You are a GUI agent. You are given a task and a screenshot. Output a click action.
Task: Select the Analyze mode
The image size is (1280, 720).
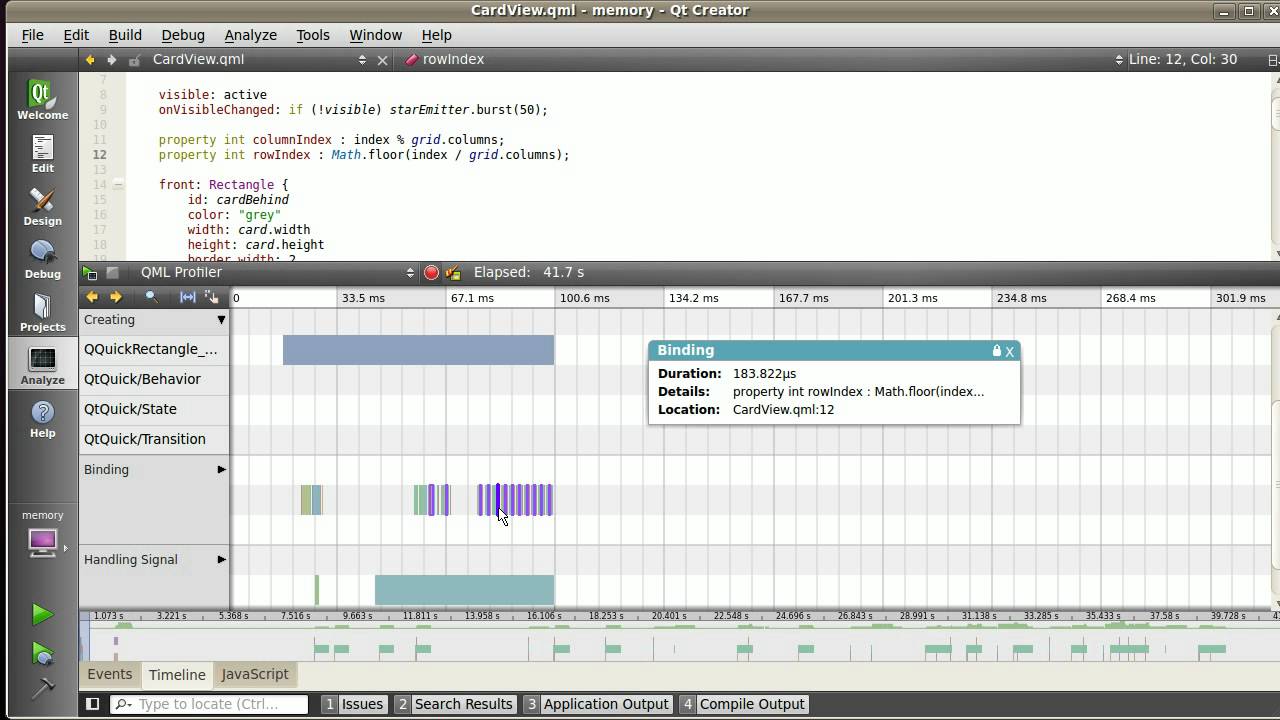(x=42, y=366)
